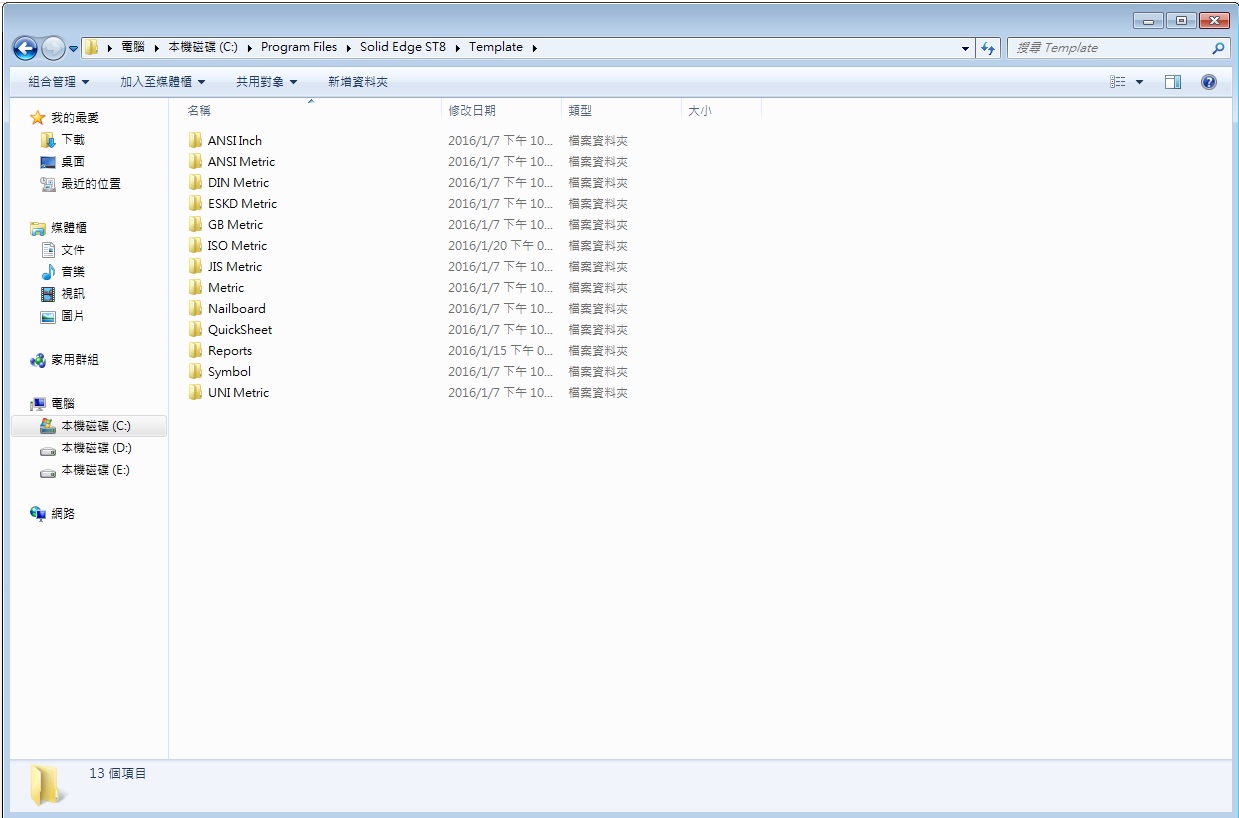The image size is (1239, 818).
Task: Click the New folder (新增資料夾) button
Action: pyautogui.click(x=357, y=82)
